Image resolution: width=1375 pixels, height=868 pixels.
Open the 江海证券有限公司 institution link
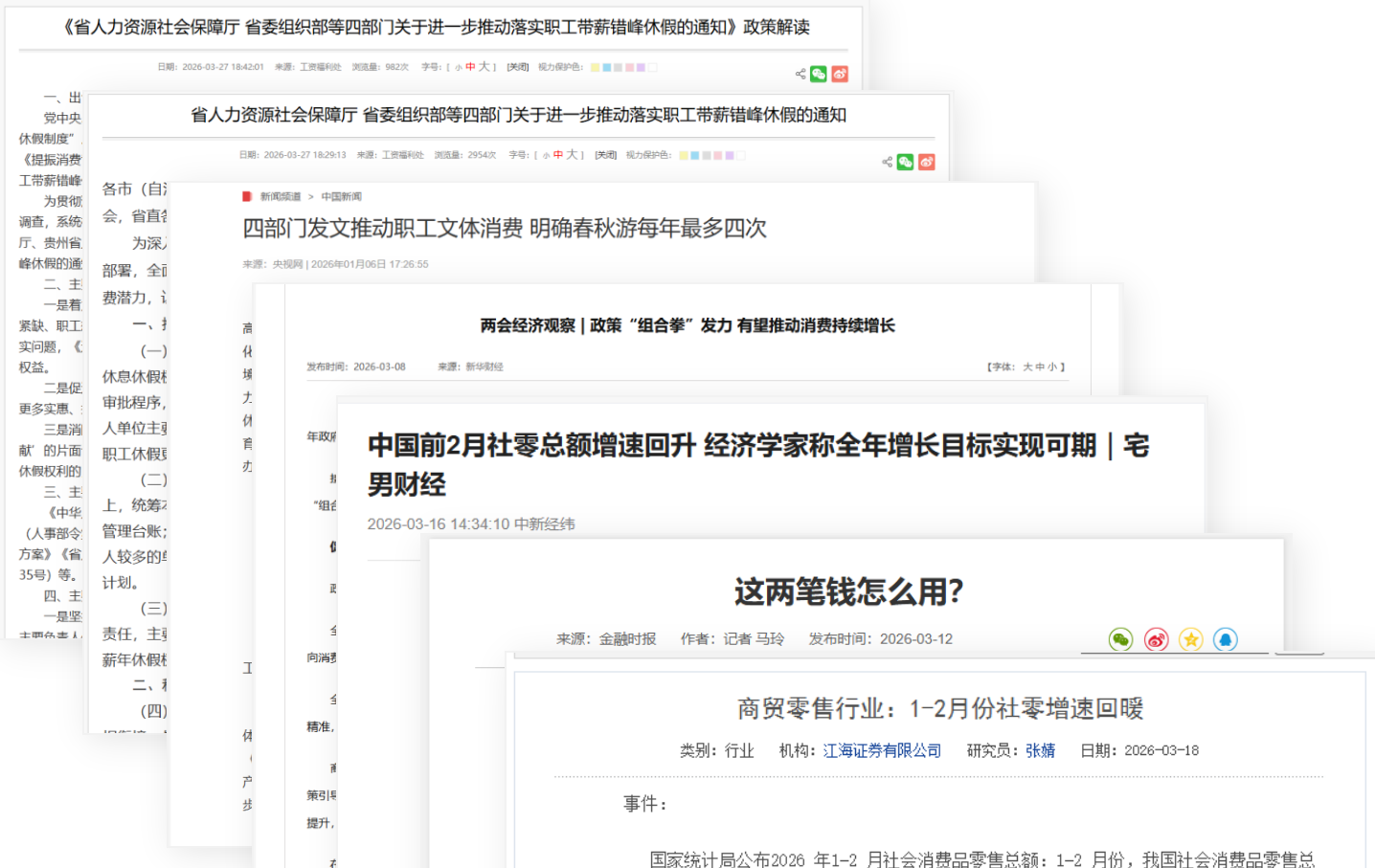tap(882, 750)
